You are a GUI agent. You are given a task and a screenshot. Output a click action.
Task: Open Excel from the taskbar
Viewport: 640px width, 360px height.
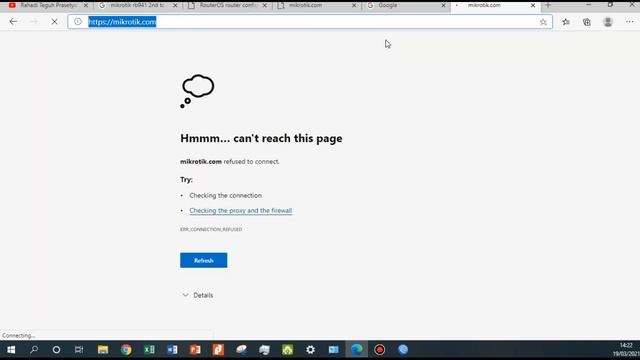(x=149, y=350)
